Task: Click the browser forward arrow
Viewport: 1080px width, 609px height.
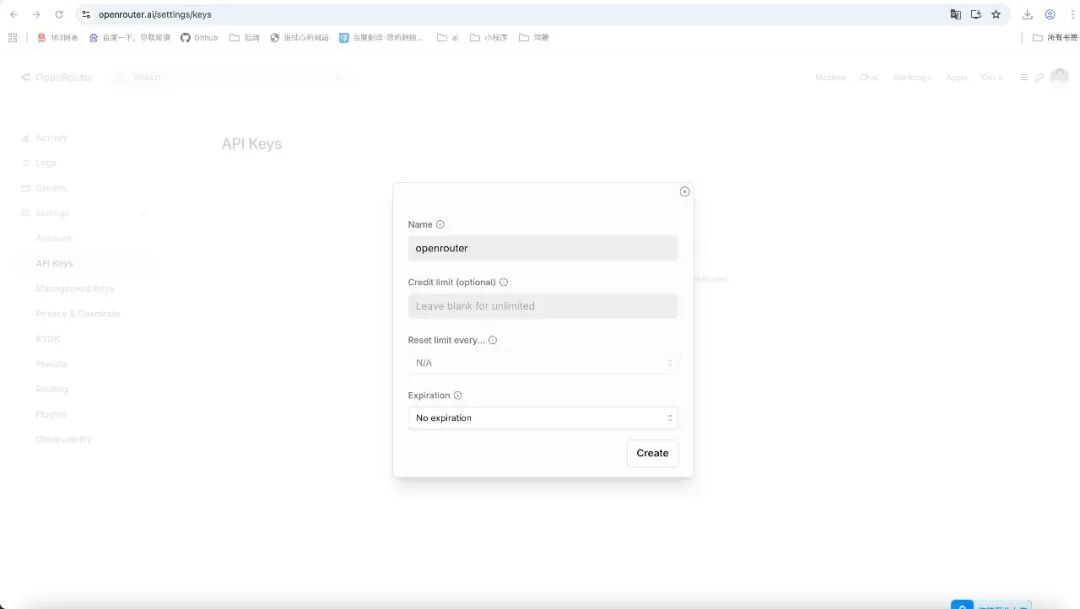Action: 37,14
